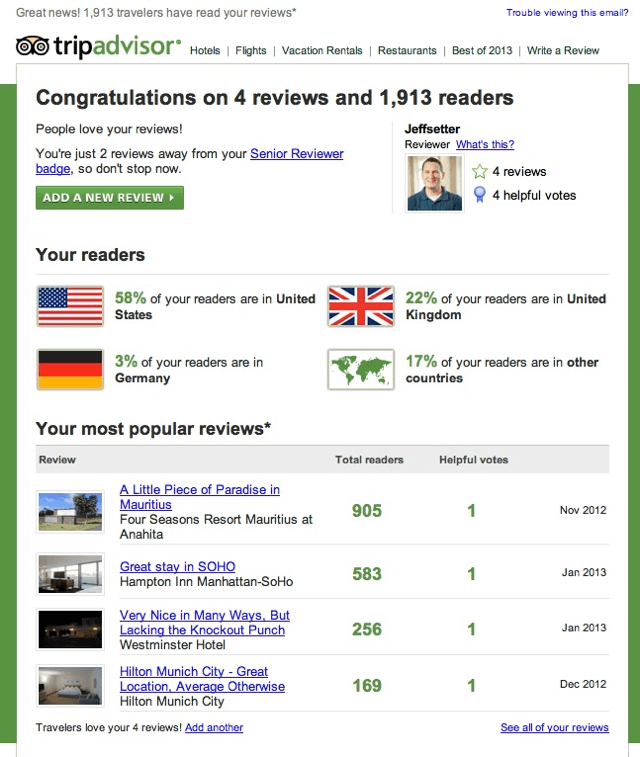Click See all of your reviews
This screenshot has height=757, width=640.
point(555,728)
